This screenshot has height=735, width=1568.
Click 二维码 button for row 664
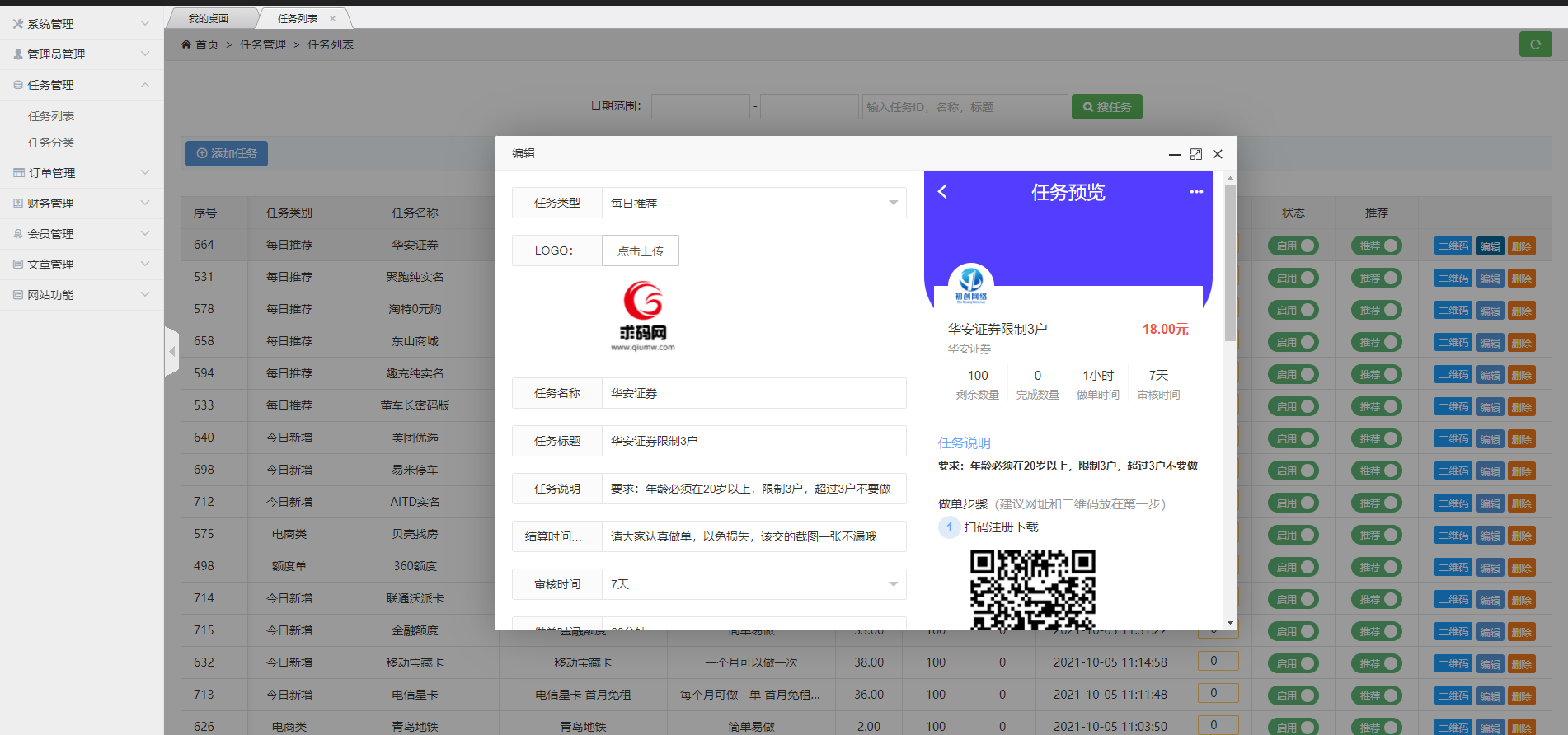(1453, 246)
